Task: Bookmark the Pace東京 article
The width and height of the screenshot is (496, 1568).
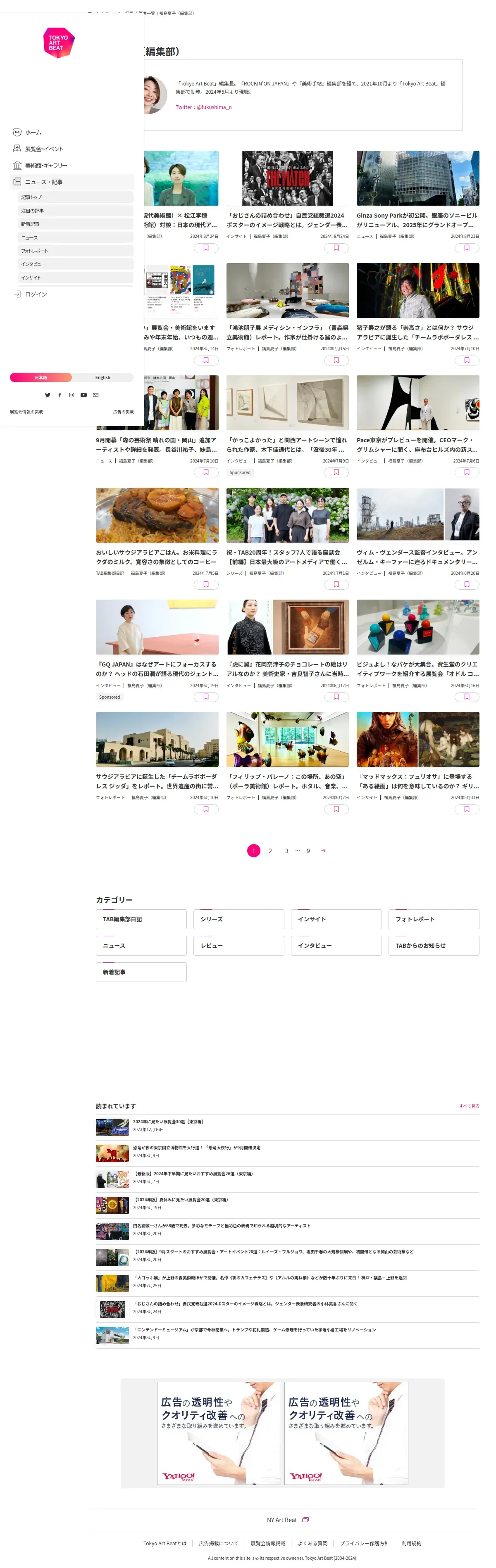Action: [467, 472]
